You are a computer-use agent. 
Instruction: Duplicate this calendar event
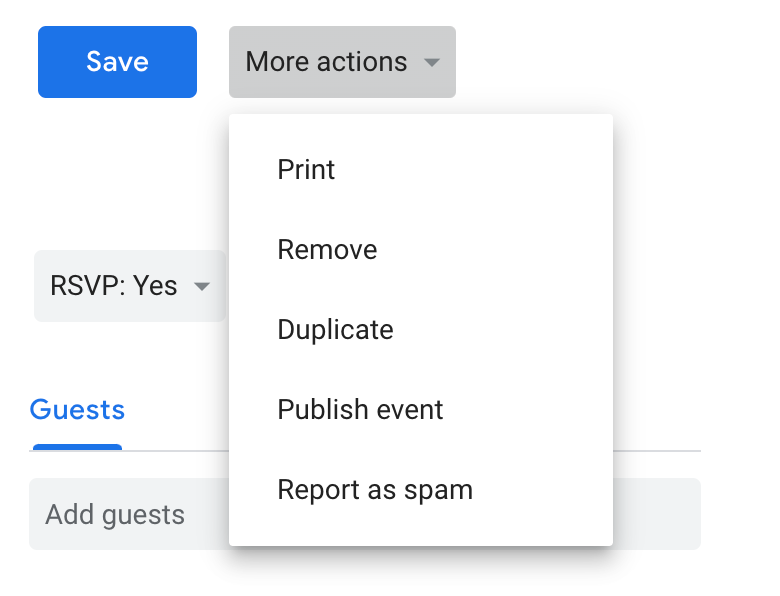click(335, 330)
